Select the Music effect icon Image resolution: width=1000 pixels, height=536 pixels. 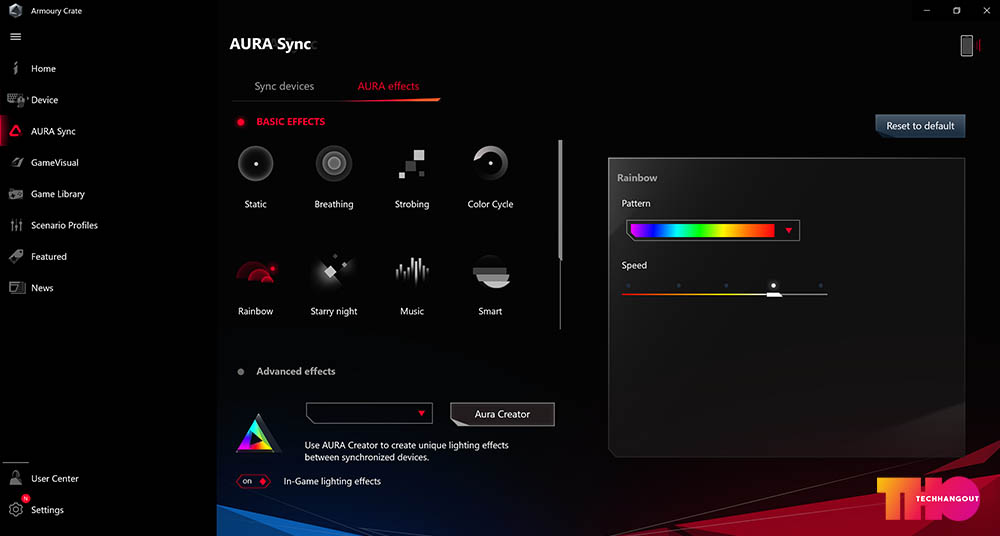pyautogui.click(x=412, y=271)
